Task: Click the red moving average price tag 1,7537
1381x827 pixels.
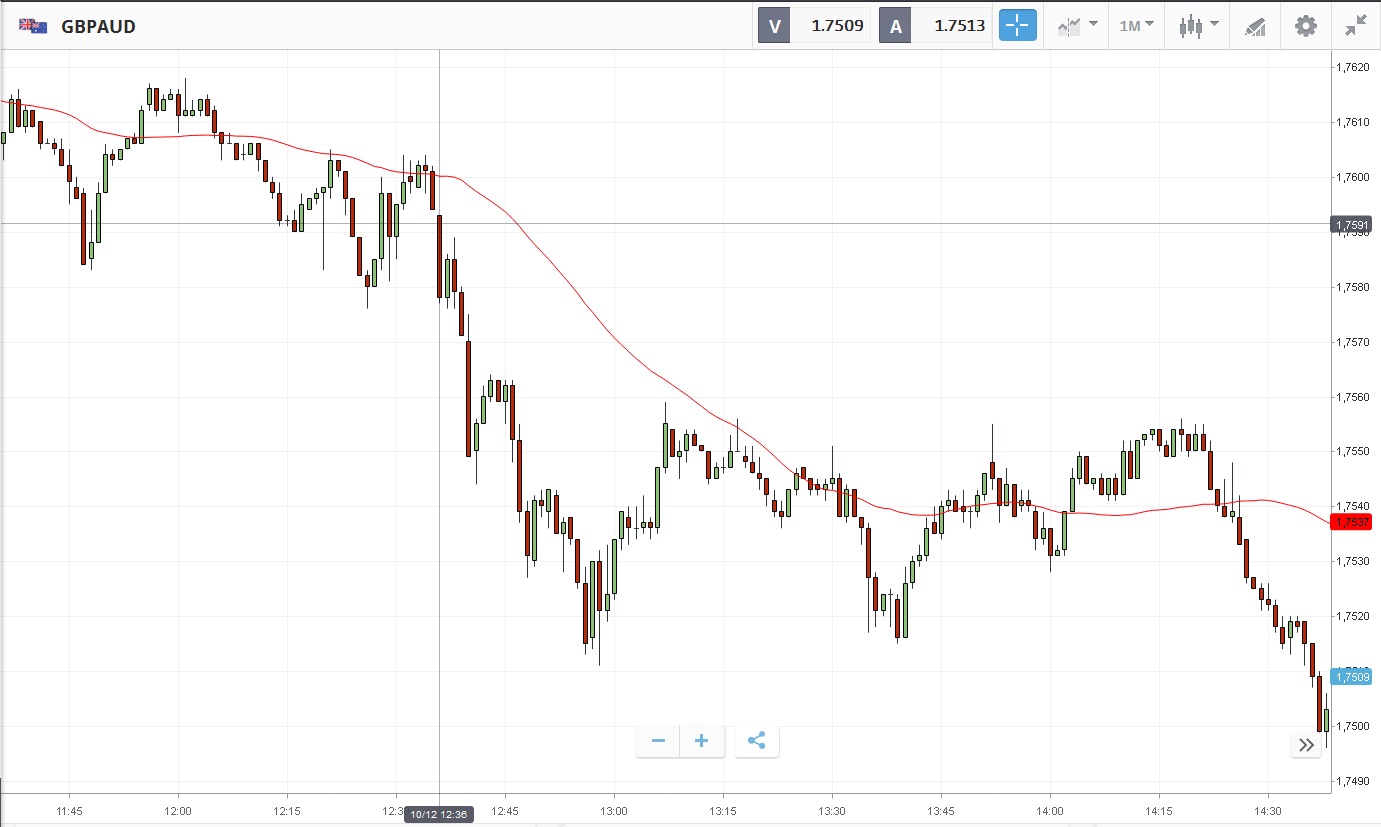Action: click(1352, 522)
